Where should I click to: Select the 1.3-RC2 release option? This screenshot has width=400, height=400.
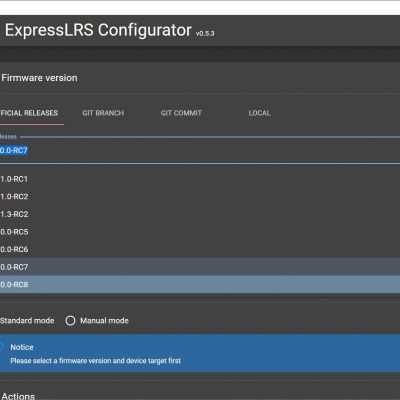tap(200, 214)
